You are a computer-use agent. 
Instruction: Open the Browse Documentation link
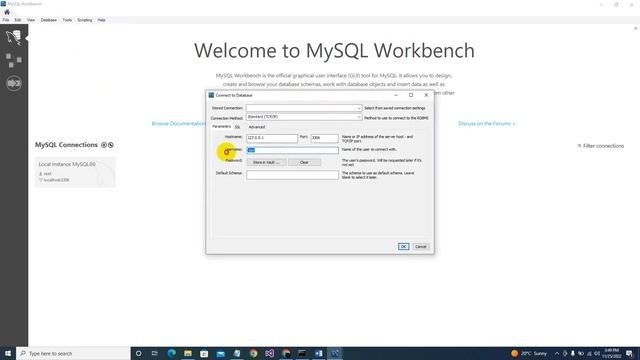click(179, 123)
